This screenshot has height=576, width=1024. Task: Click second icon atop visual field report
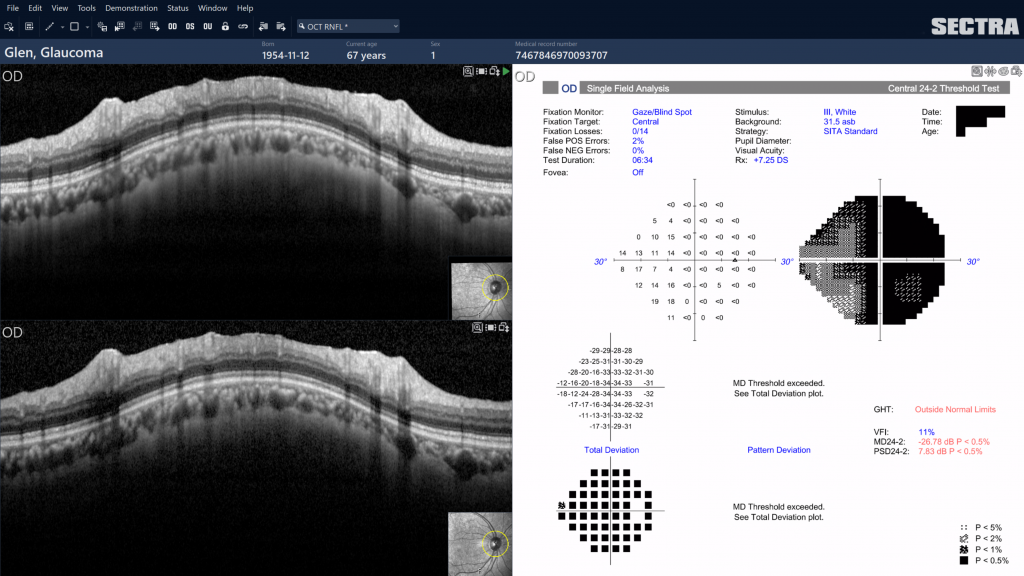click(991, 71)
